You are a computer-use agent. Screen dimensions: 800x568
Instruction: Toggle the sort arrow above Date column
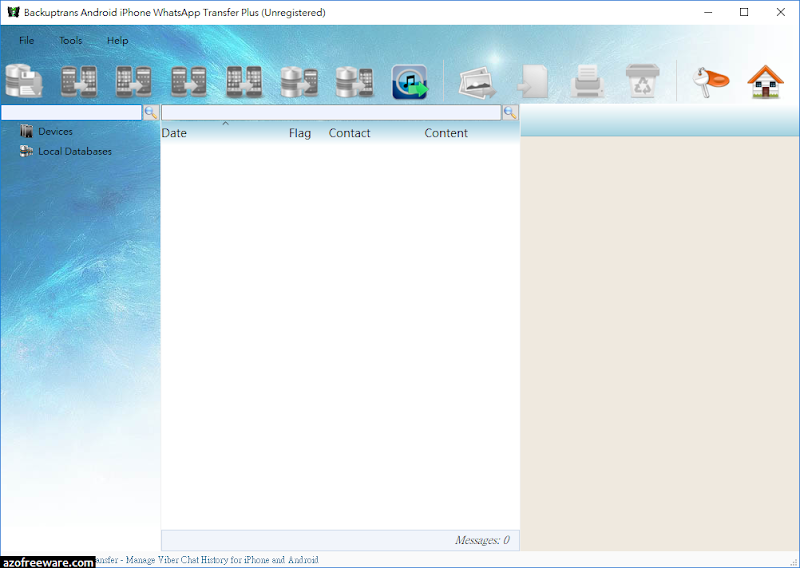tap(226, 123)
